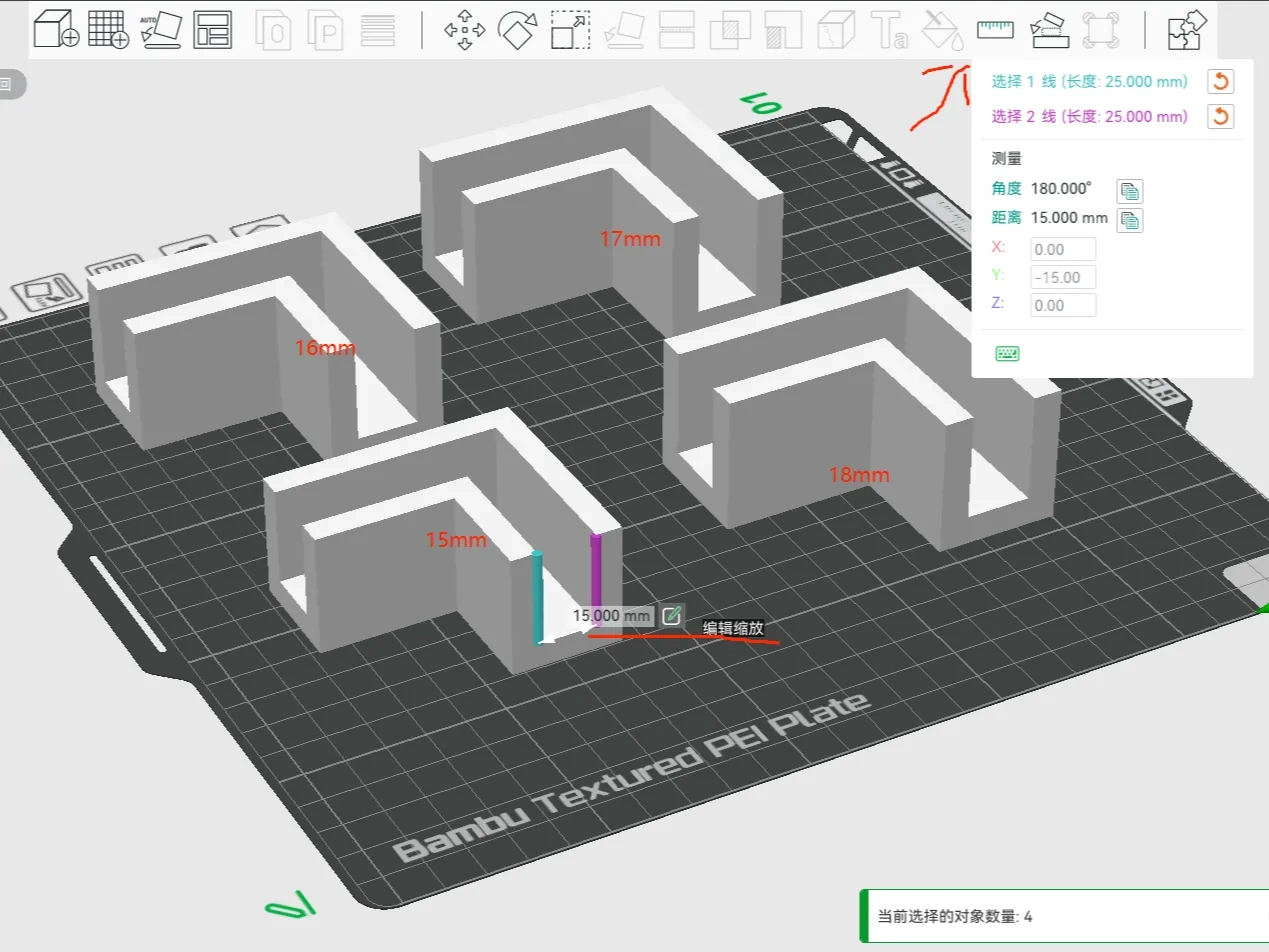Select the Move tool
This screenshot has height=952, width=1269.
(x=465, y=30)
